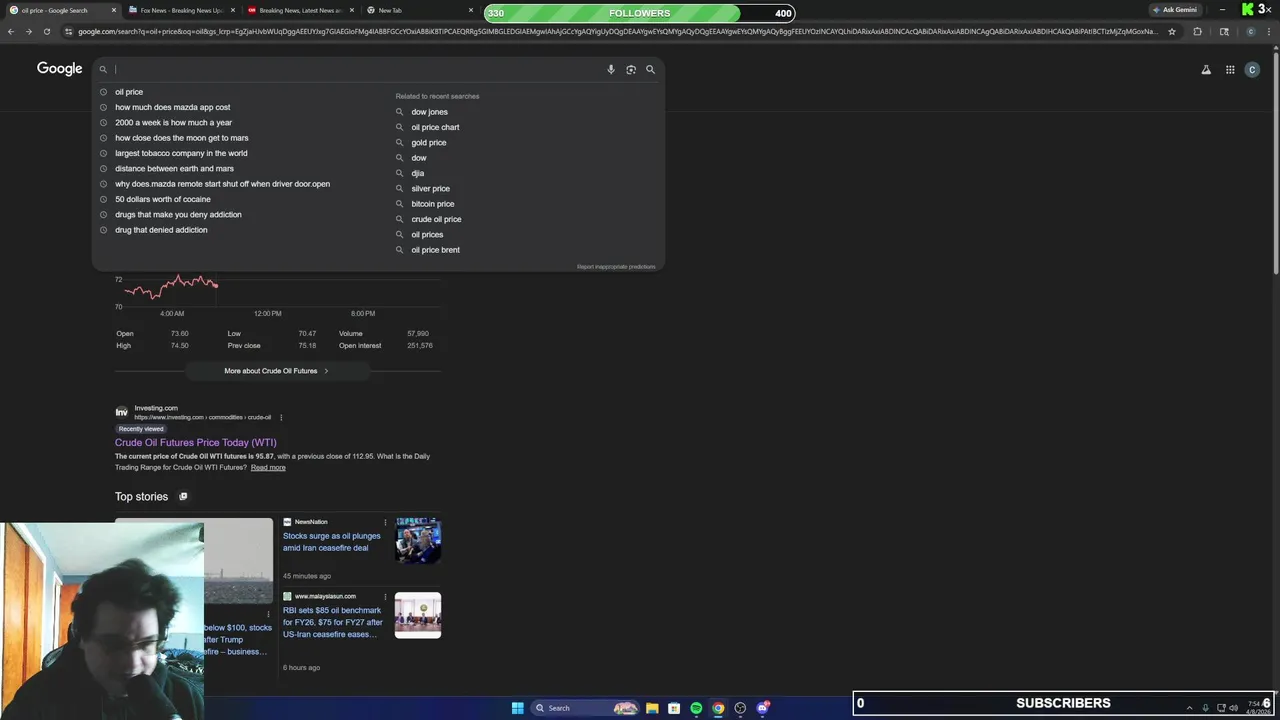The width and height of the screenshot is (1280, 720).
Task: Click the NewsNation story thumbnail
Action: [x=418, y=540]
